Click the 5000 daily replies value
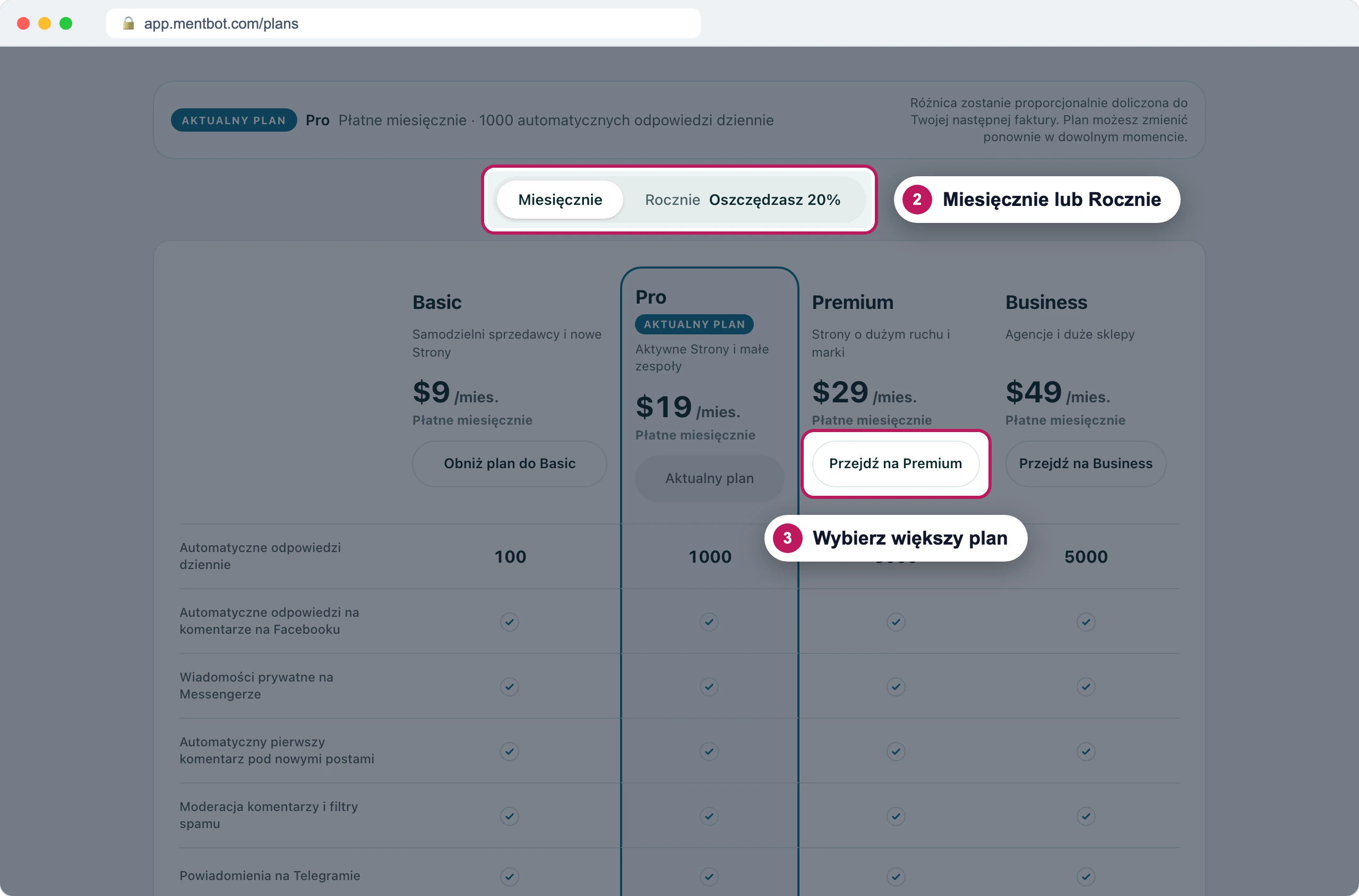The height and width of the screenshot is (896, 1359). click(x=1086, y=557)
